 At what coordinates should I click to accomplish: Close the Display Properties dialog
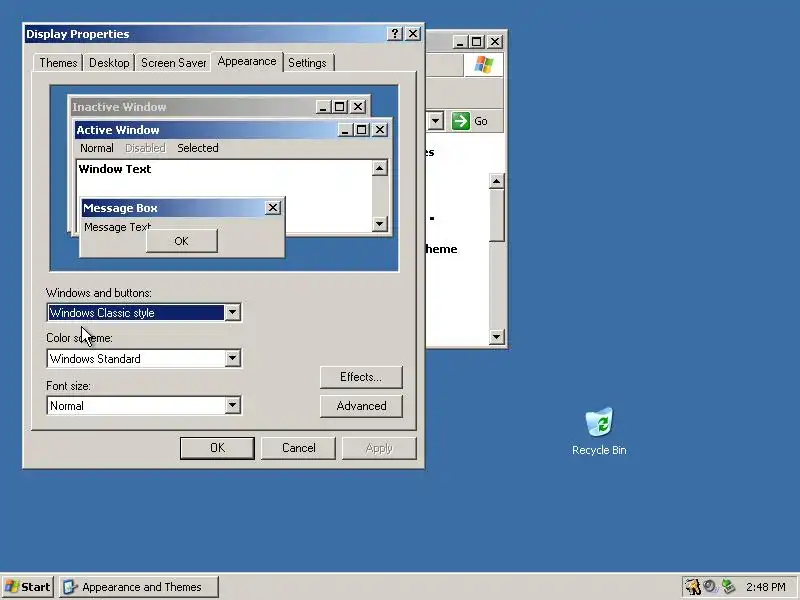tap(413, 34)
